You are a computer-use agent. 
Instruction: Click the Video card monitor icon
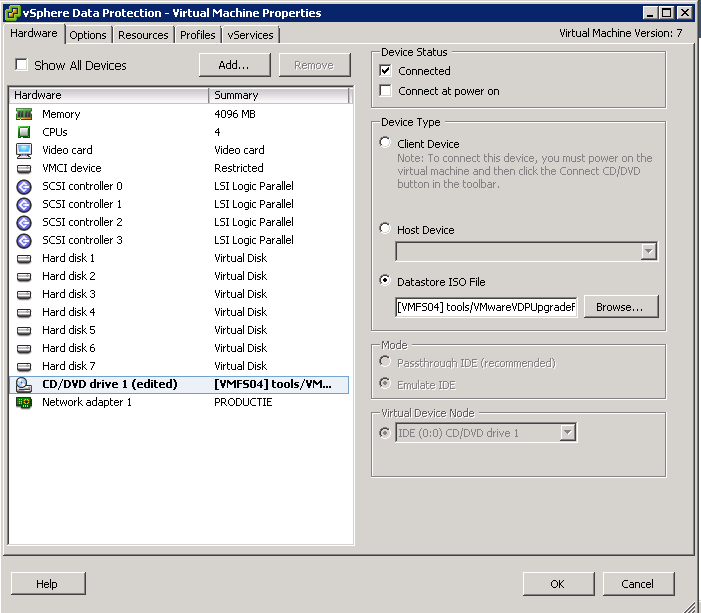coord(24,151)
